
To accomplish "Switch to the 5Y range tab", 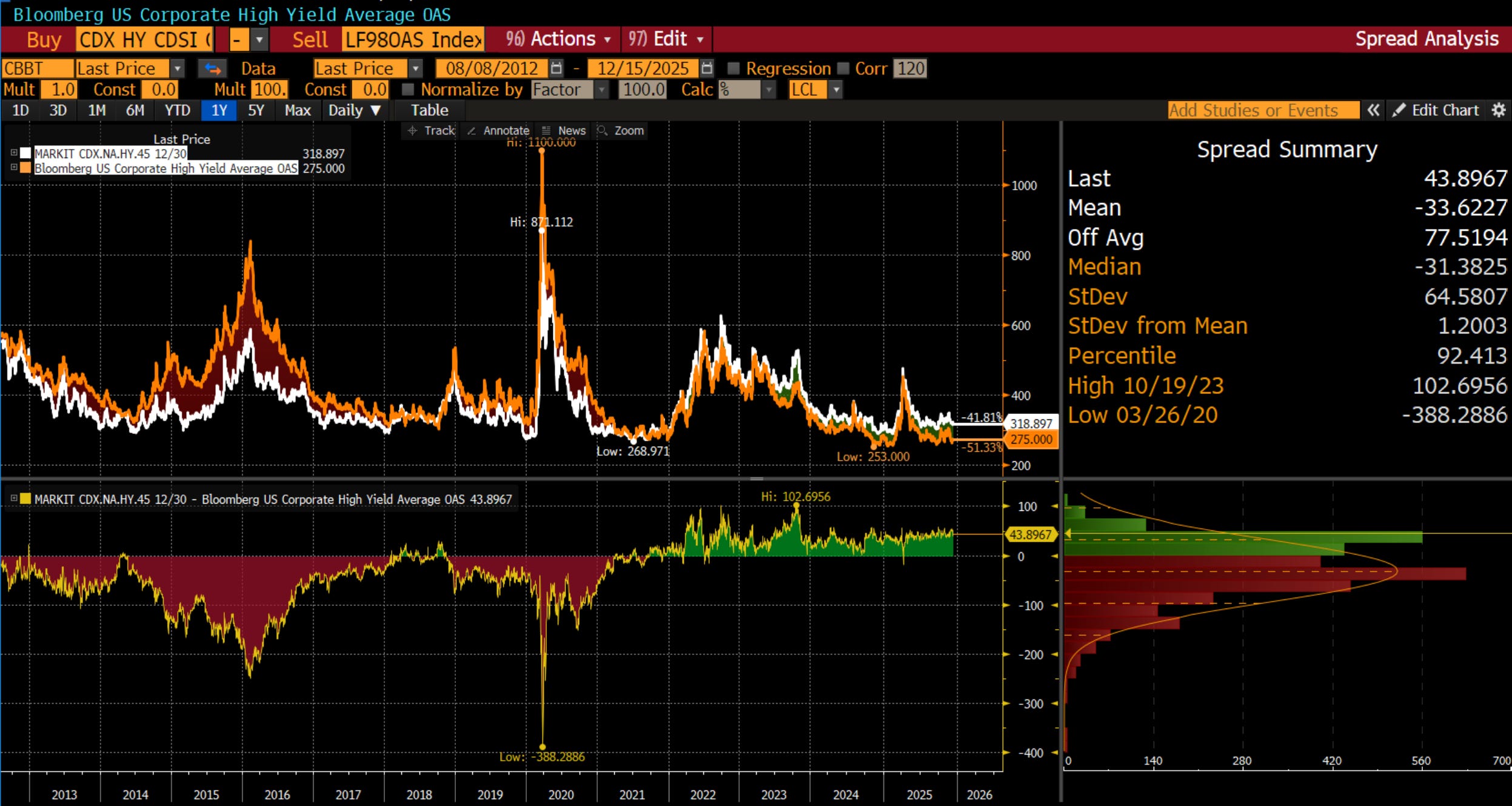I will click(x=256, y=110).
